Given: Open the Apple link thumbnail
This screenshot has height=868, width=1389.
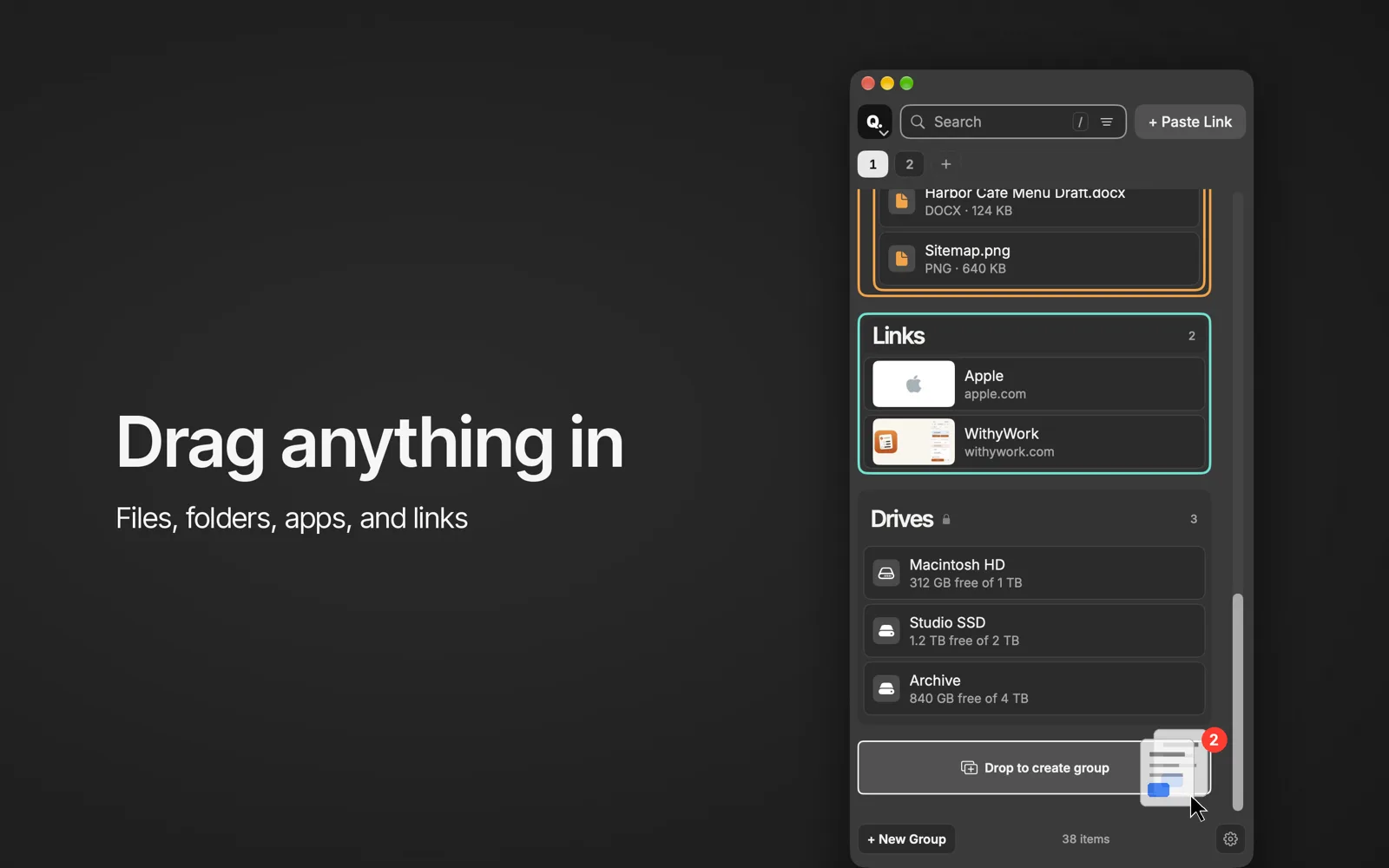Looking at the screenshot, I should 913,384.
